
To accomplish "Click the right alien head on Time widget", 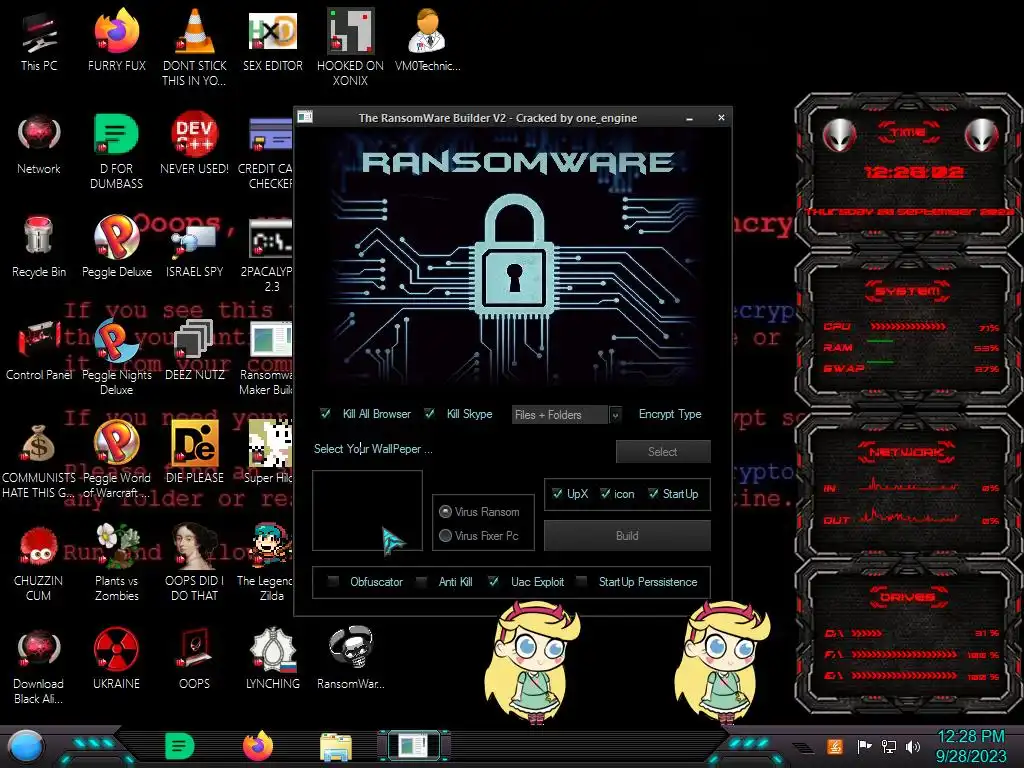I will tap(982, 135).
